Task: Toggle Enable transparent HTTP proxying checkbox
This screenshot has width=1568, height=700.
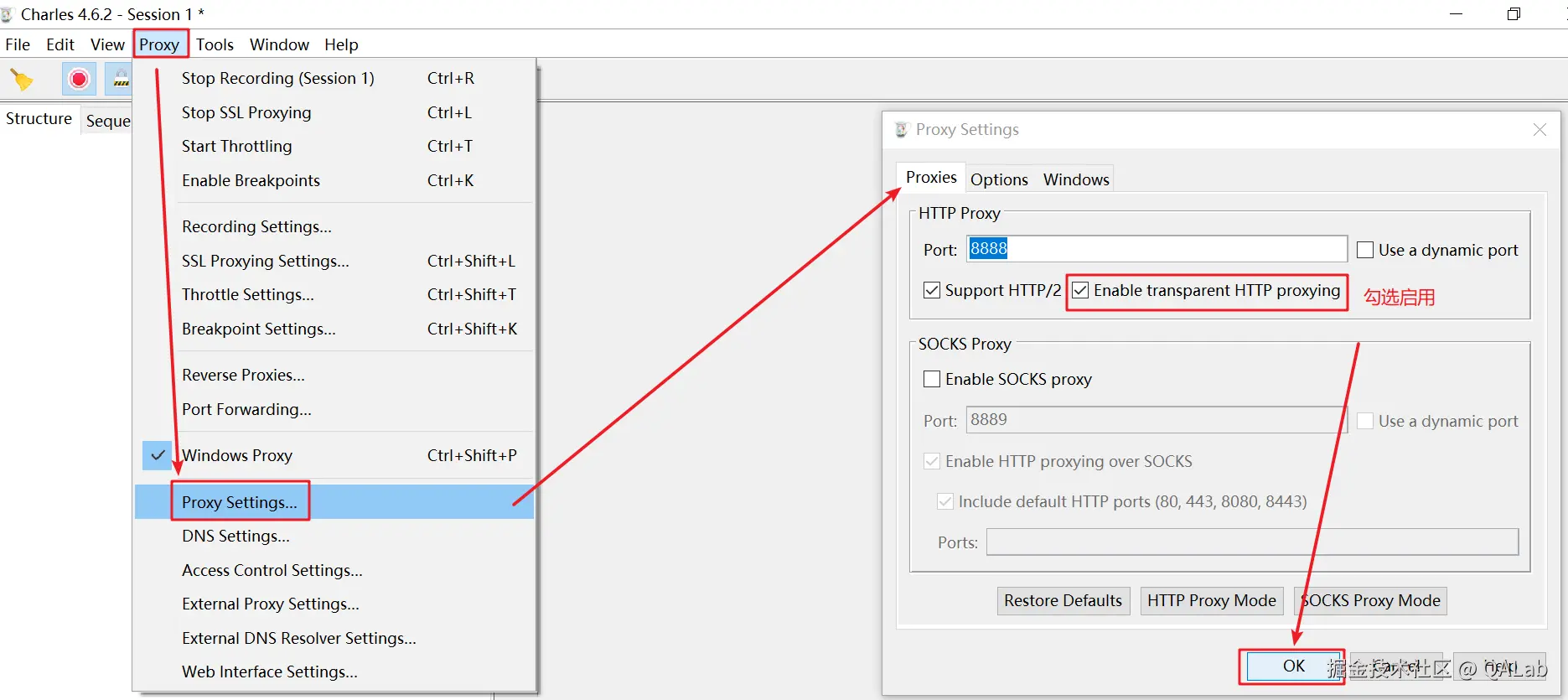Action: click(x=1080, y=290)
